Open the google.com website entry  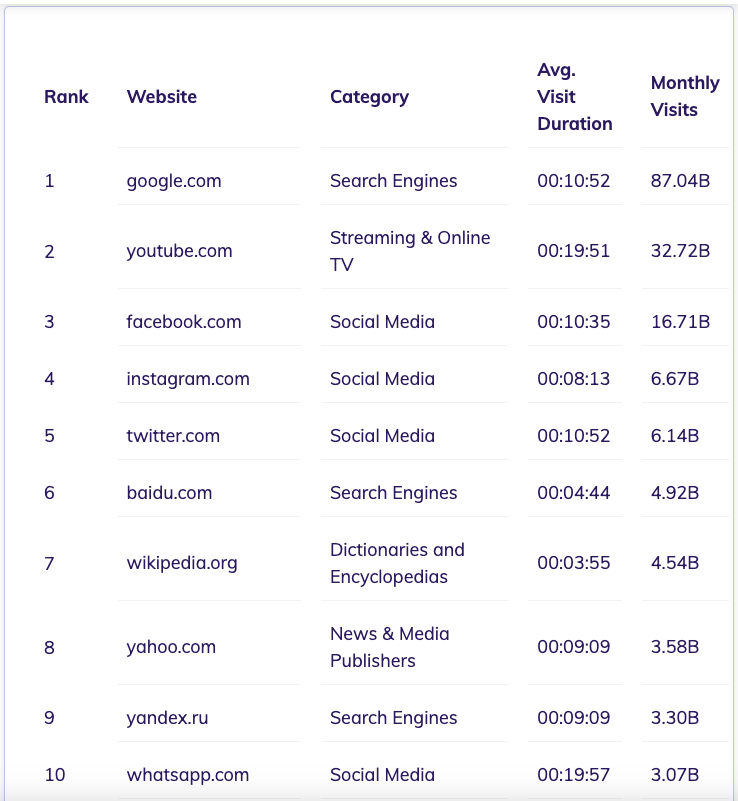click(174, 181)
